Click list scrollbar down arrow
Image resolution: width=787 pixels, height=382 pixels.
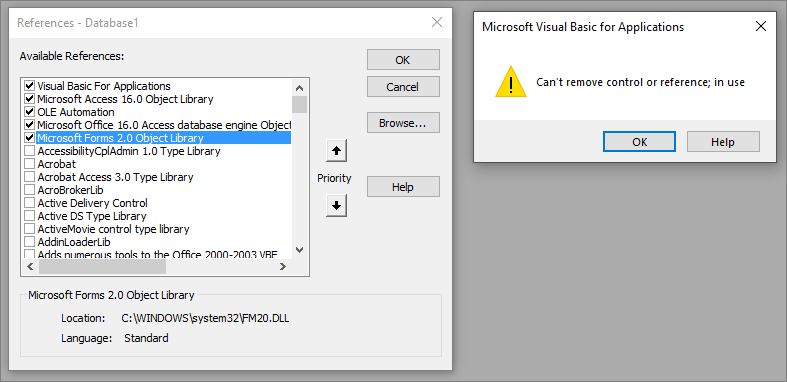pyautogui.click(x=300, y=249)
